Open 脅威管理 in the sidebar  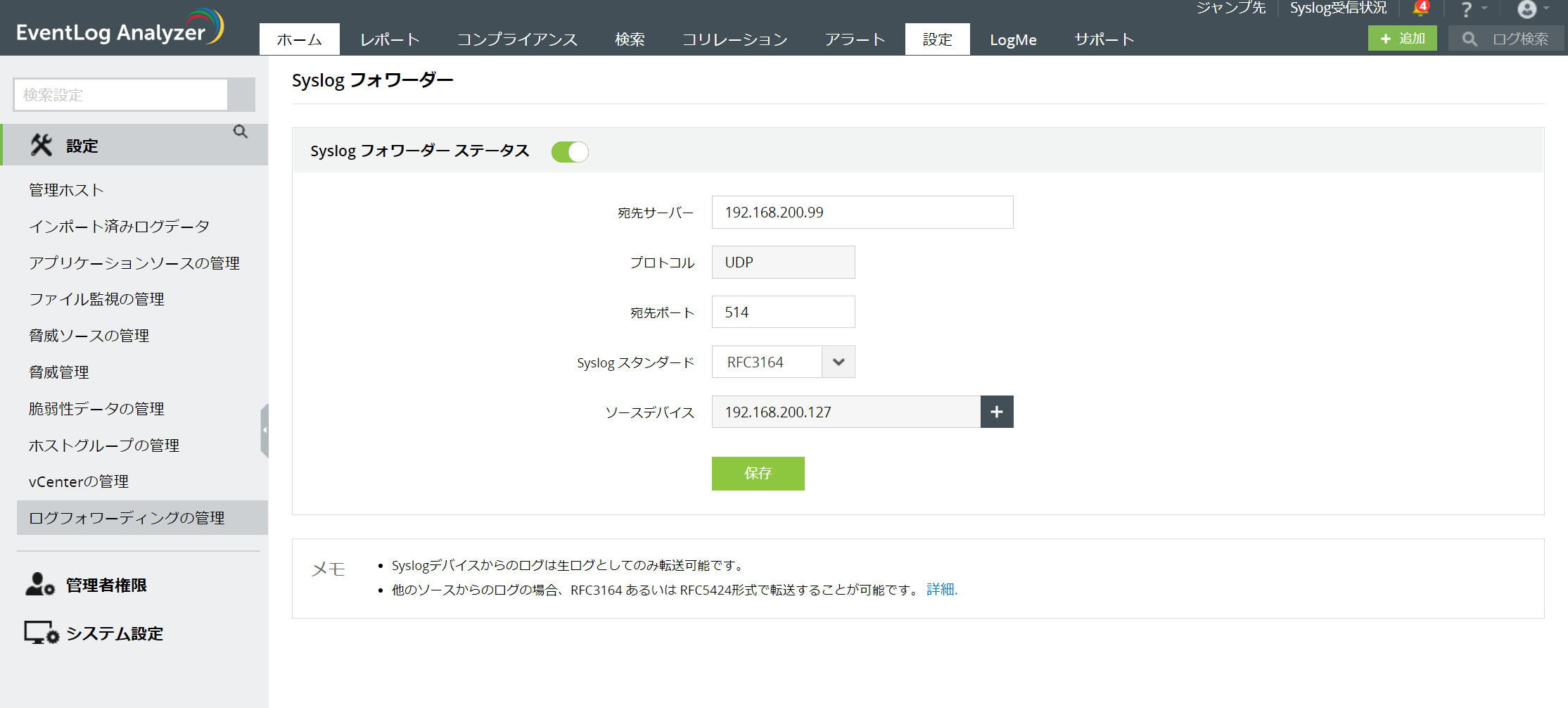(59, 372)
